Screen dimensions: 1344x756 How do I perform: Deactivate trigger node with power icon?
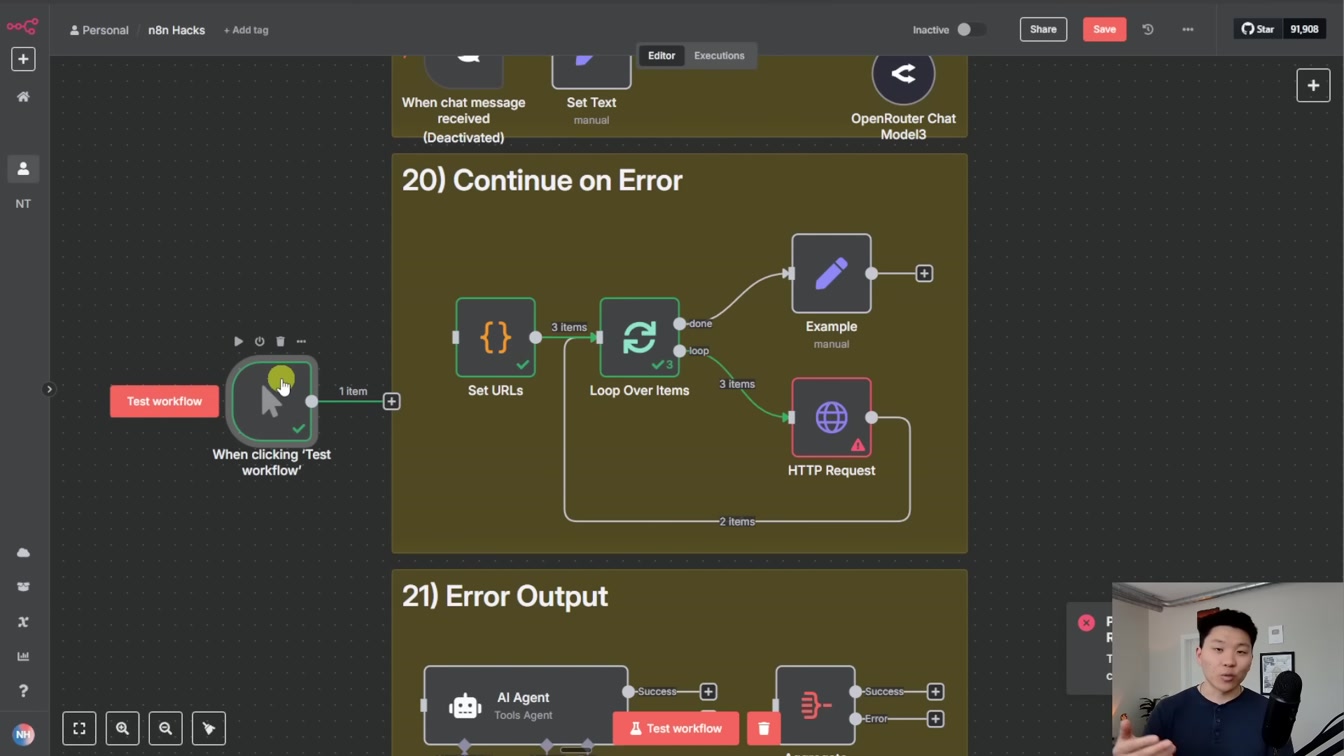coord(259,341)
